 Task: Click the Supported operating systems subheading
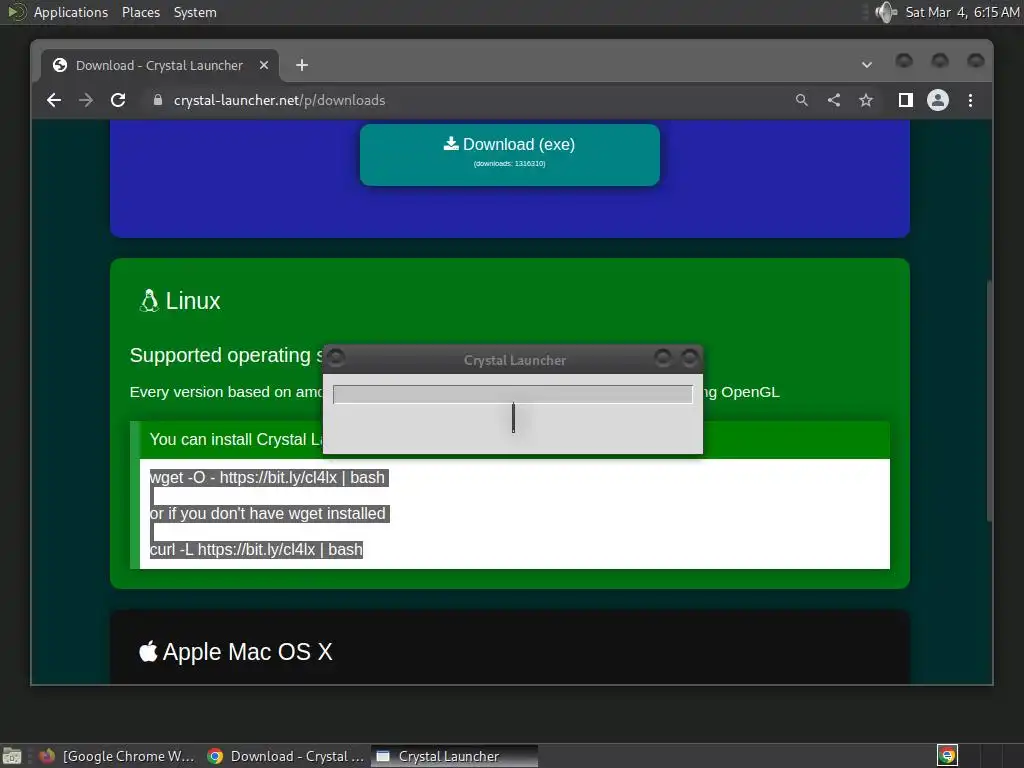(226, 355)
